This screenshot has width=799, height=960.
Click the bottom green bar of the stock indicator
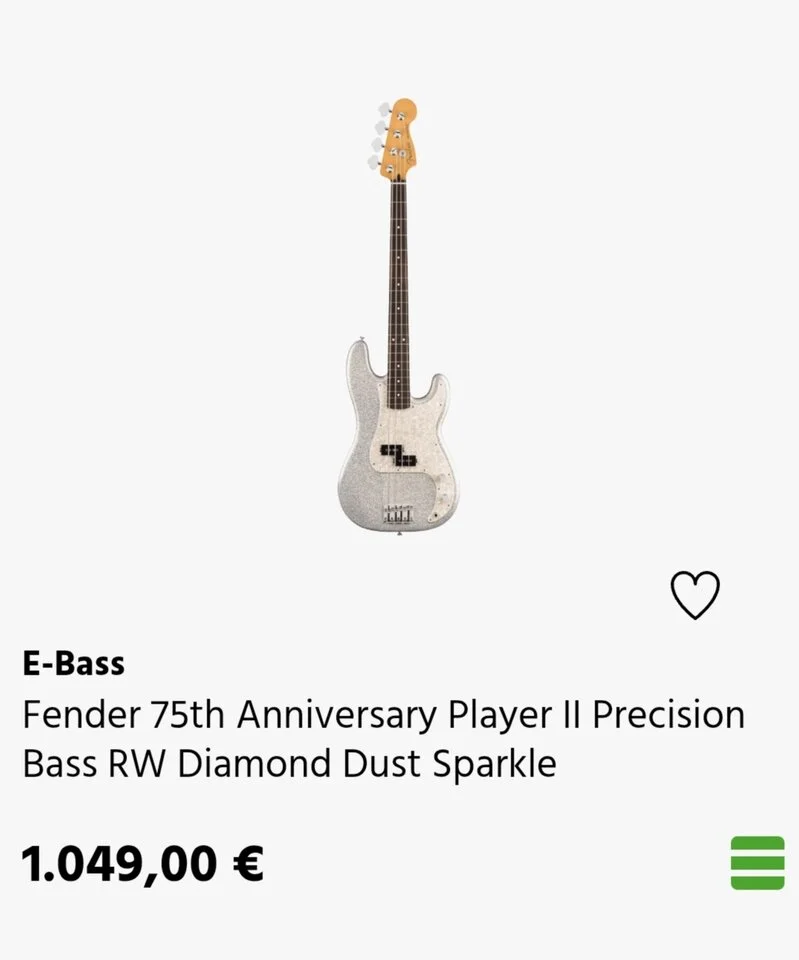[757, 881]
